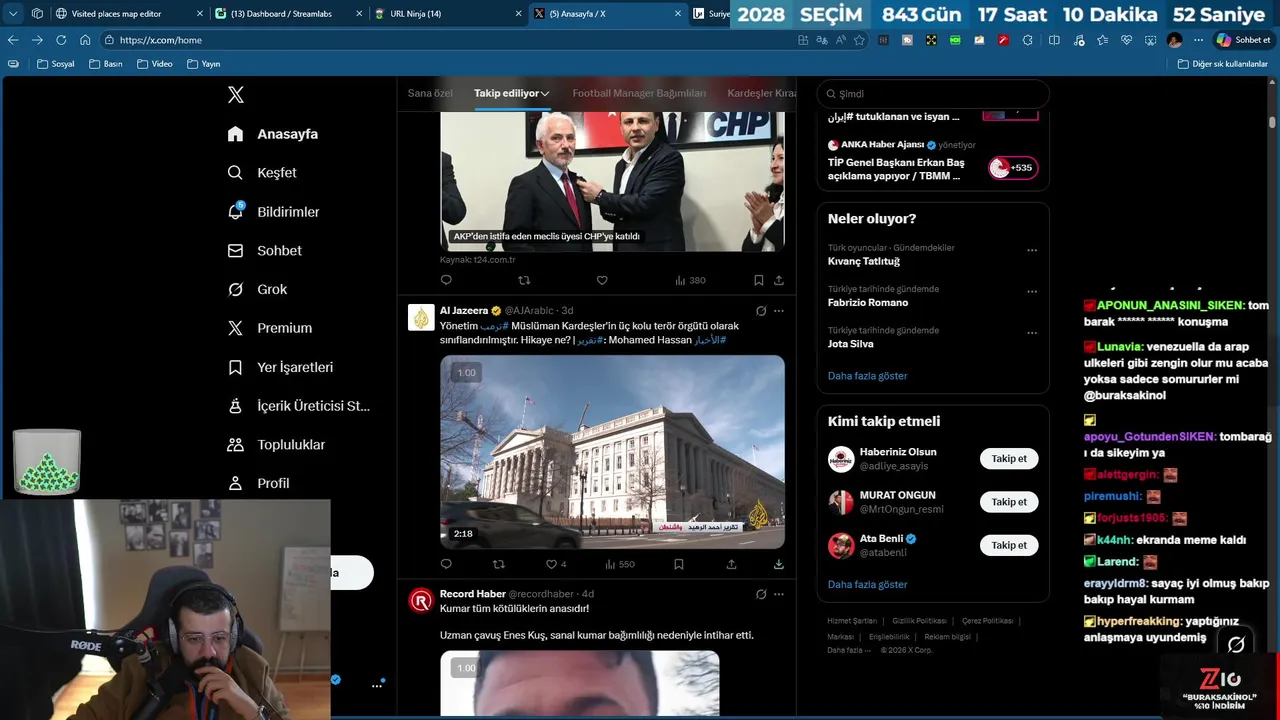Open Premium from sidebar
The image size is (1280, 720).
(x=269, y=328)
